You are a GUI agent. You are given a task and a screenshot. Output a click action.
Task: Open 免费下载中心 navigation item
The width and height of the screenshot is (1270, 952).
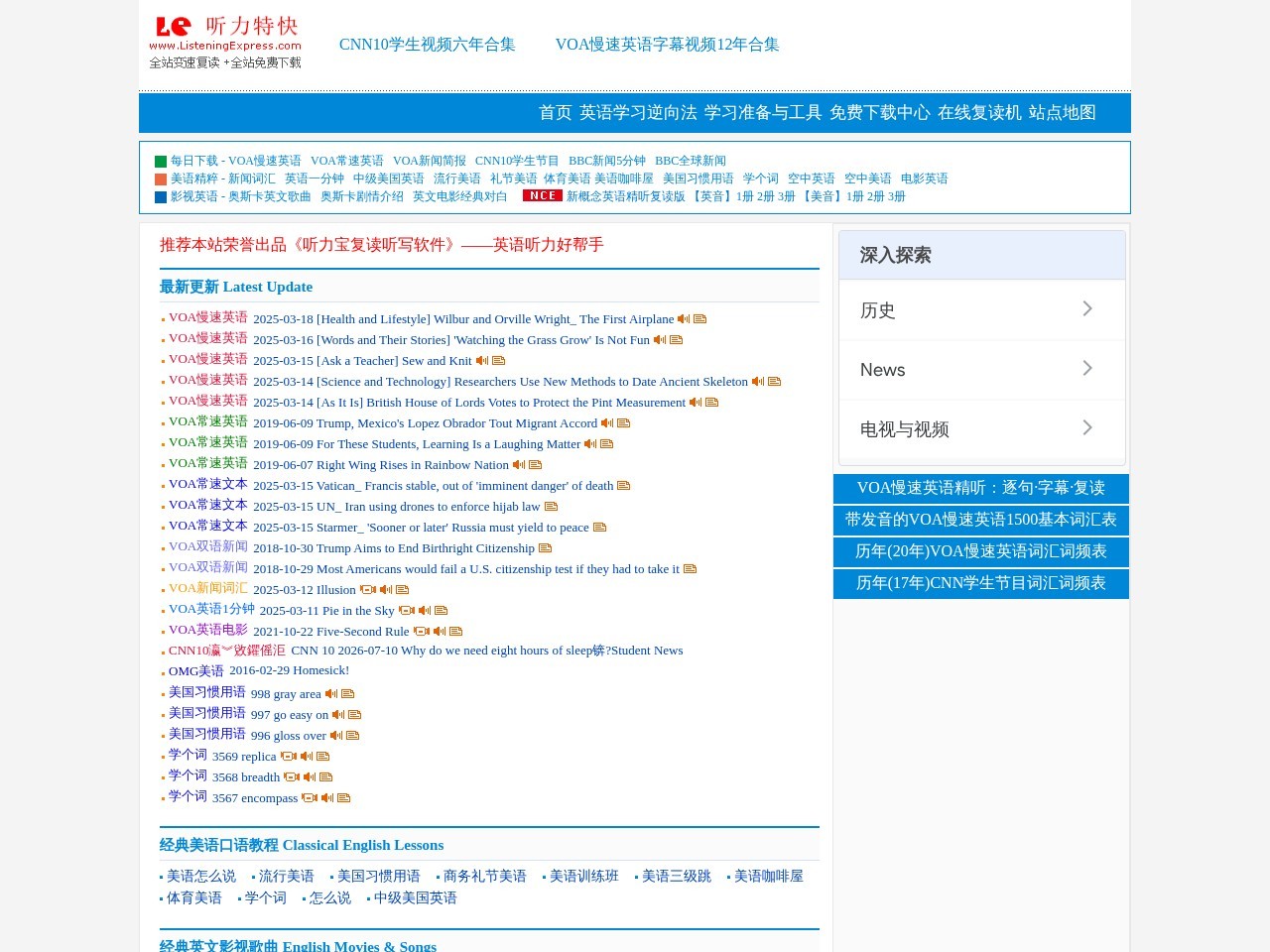pyautogui.click(x=880, y=113)
